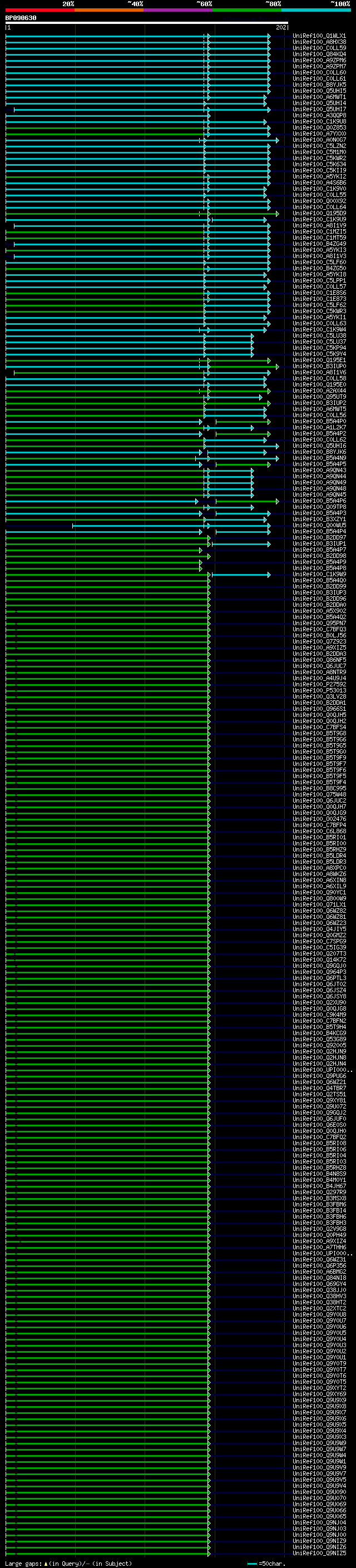Select the UniRef100_C1K9W4 label
Screen dimensions: 356x1568
[x=319, y=329]
